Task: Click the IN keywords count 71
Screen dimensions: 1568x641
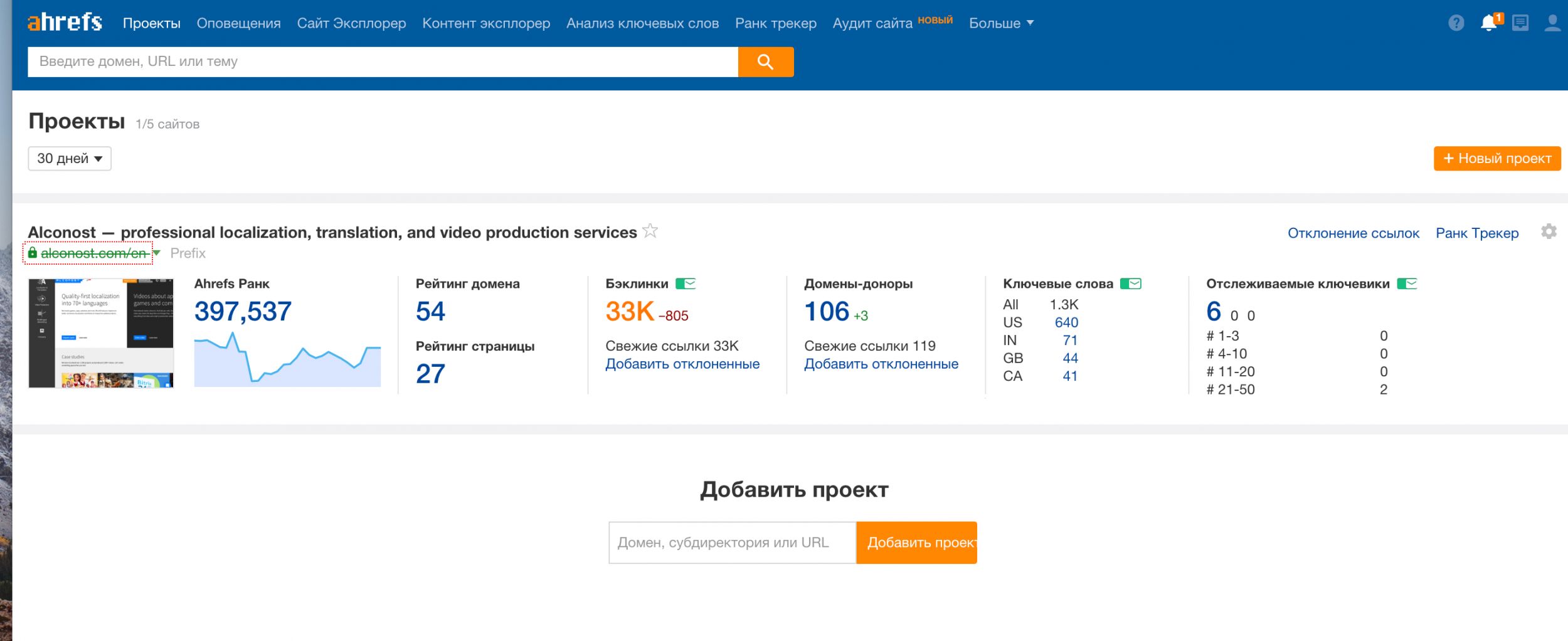Action: [1070, 340]
